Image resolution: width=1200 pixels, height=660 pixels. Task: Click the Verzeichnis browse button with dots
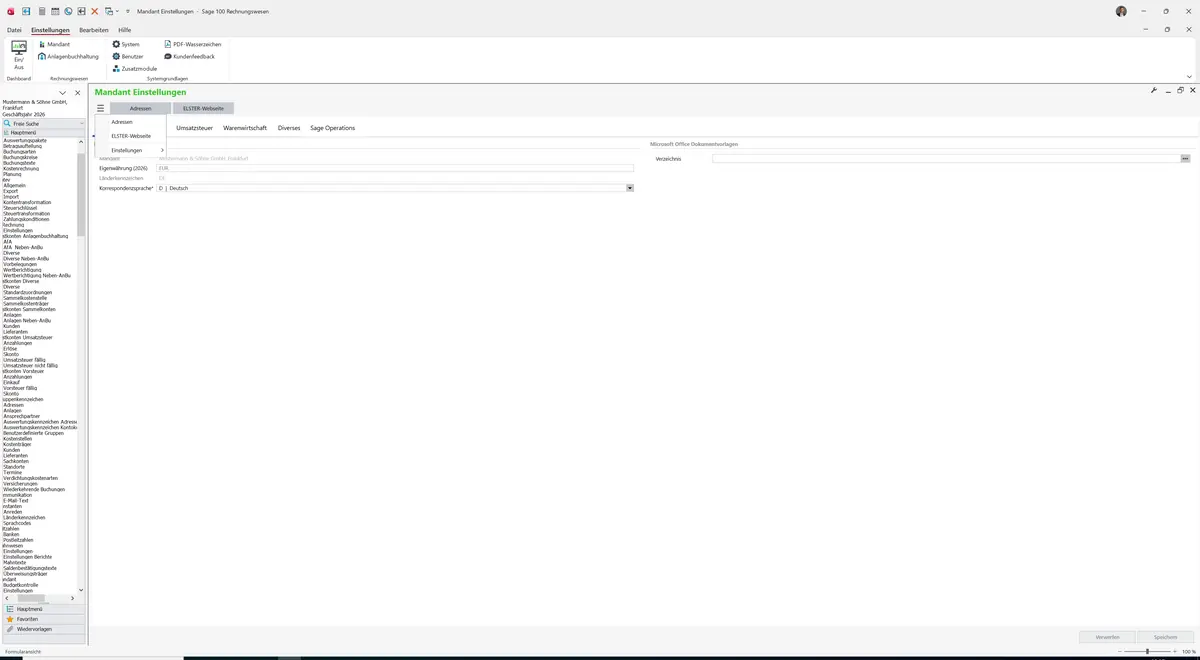(x=1186, y=159)
